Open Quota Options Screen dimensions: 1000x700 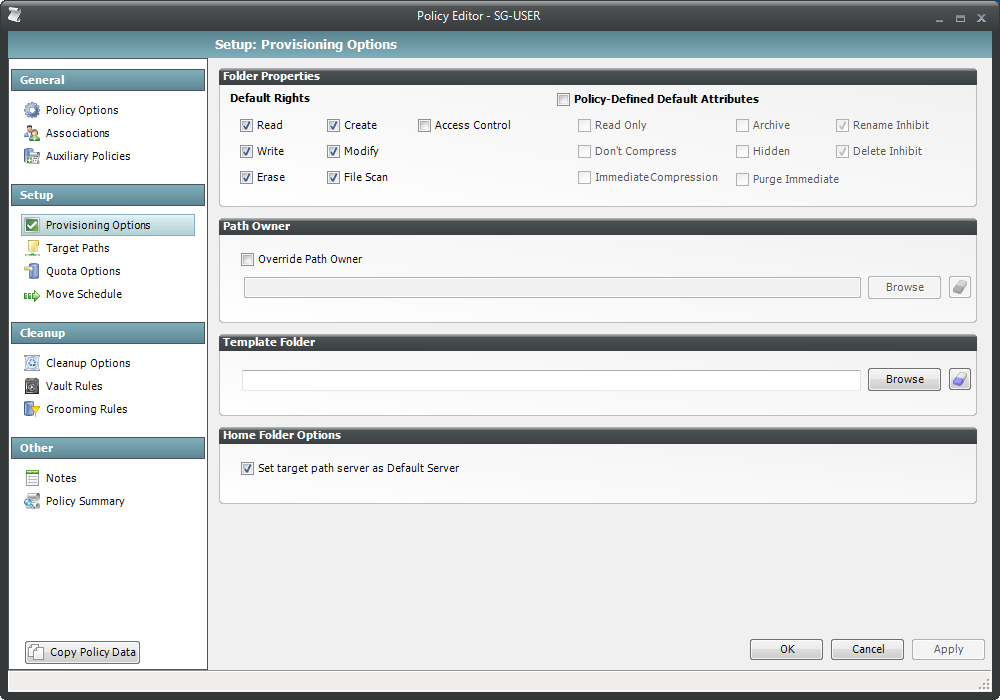pyautogui.click(x=83, y=271)
